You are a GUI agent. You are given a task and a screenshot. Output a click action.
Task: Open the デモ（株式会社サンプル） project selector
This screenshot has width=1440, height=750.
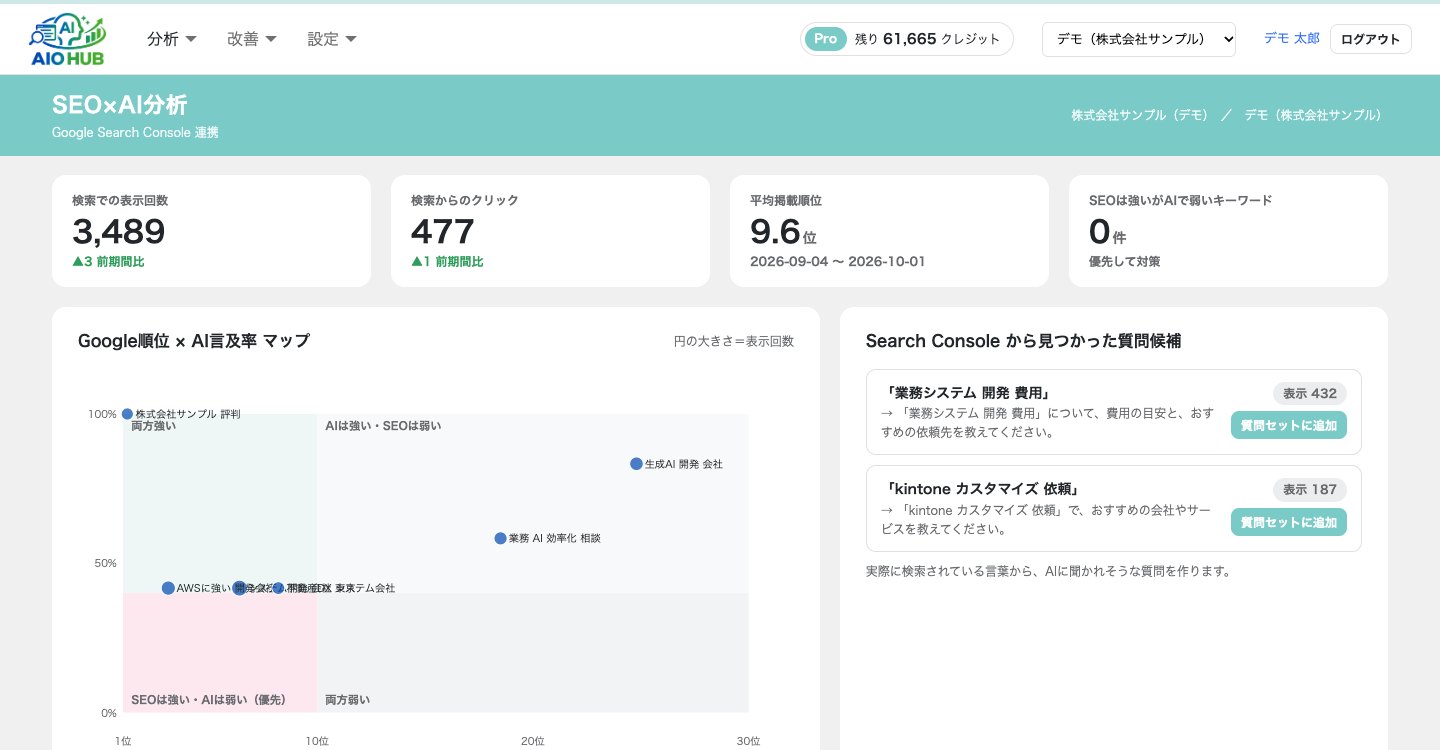coord(1139,39)
